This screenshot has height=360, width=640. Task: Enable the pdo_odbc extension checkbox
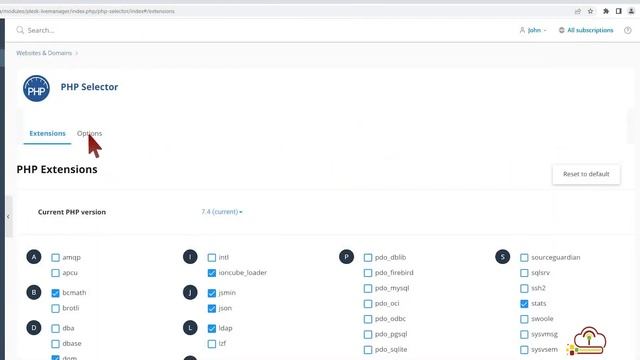click(368, 319)
